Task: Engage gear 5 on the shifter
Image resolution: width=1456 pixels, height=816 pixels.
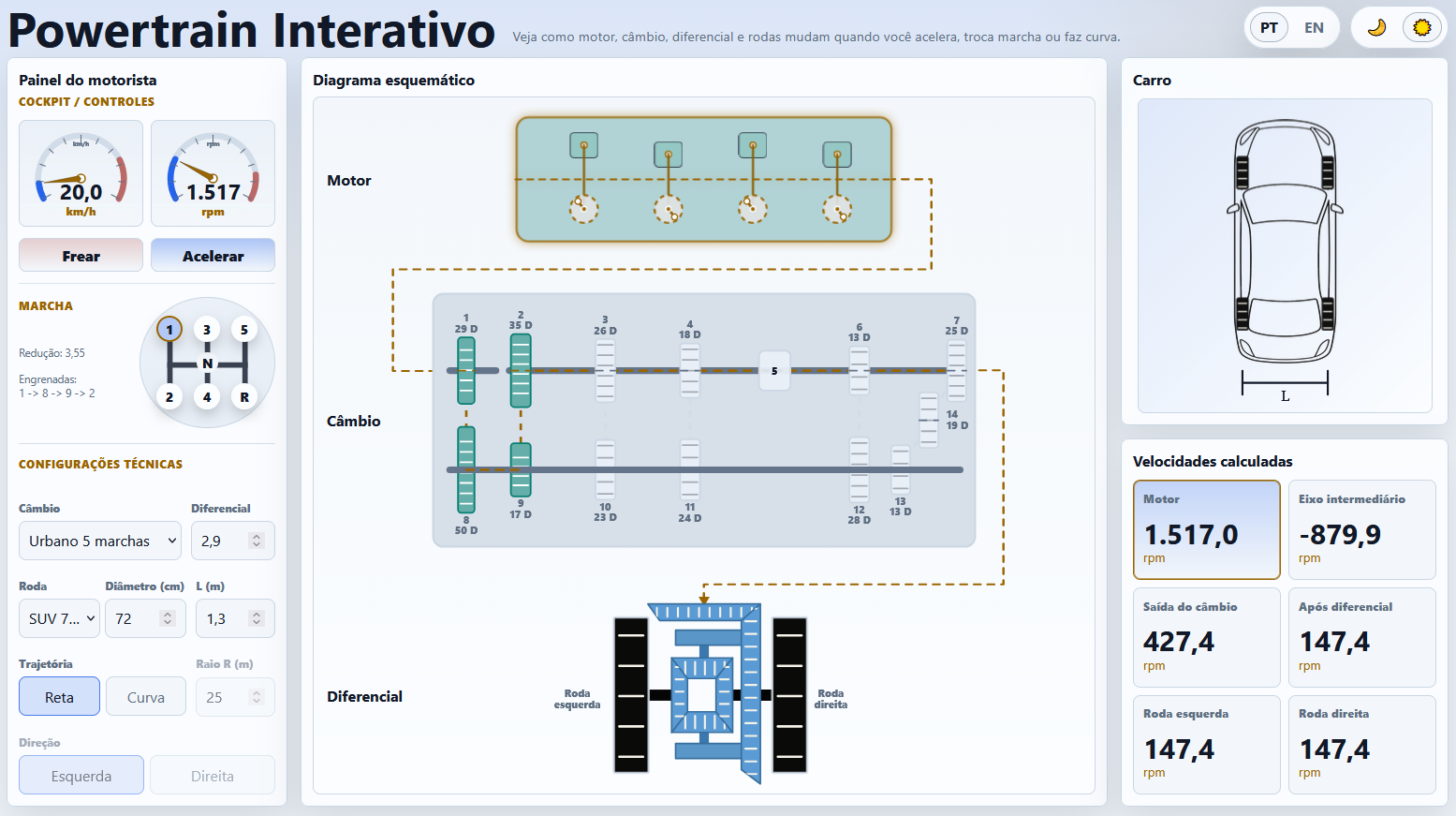Action: 244,330
